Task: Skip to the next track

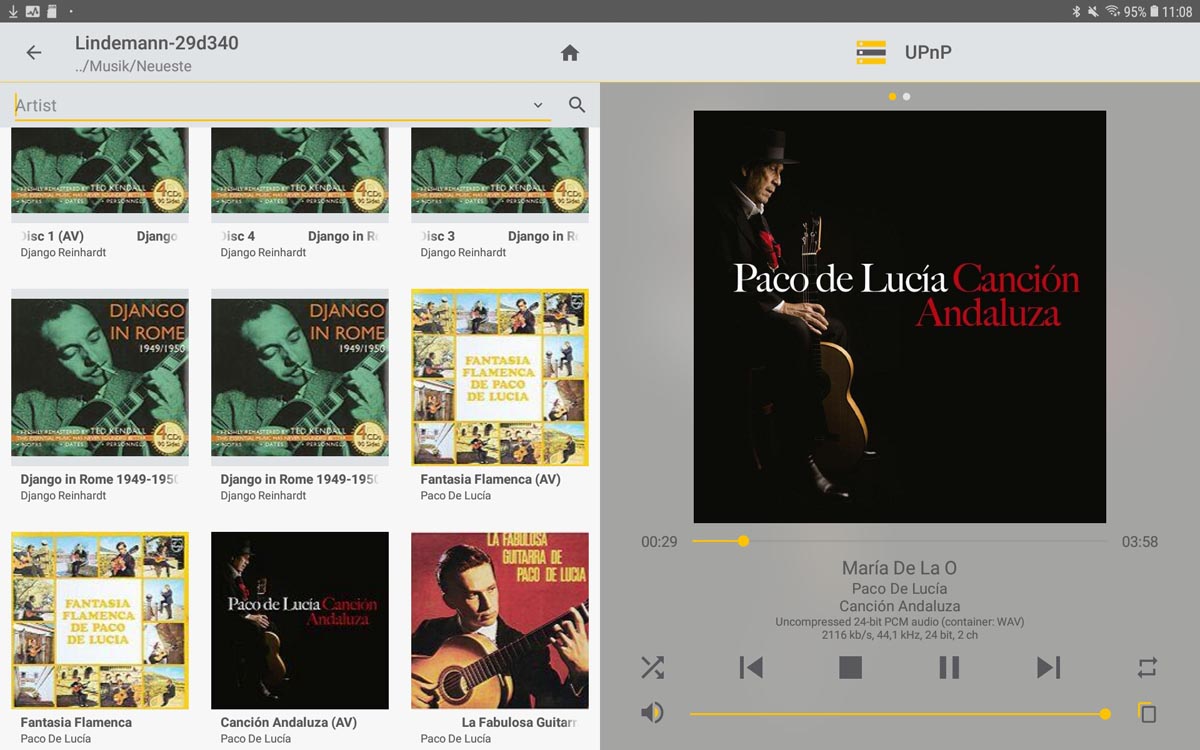Action: pos(1048,667)
